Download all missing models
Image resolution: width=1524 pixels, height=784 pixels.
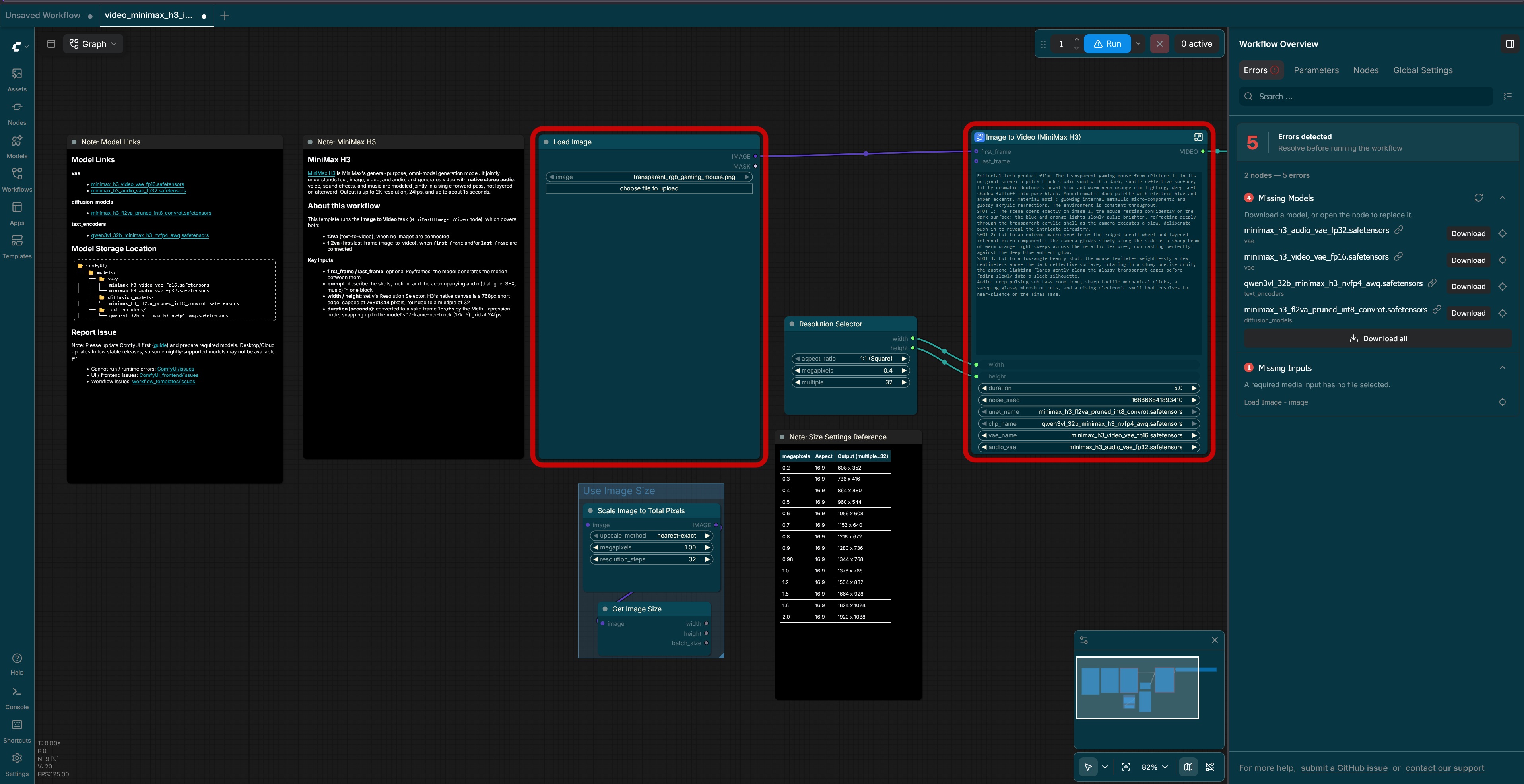tap(1377, 338)
